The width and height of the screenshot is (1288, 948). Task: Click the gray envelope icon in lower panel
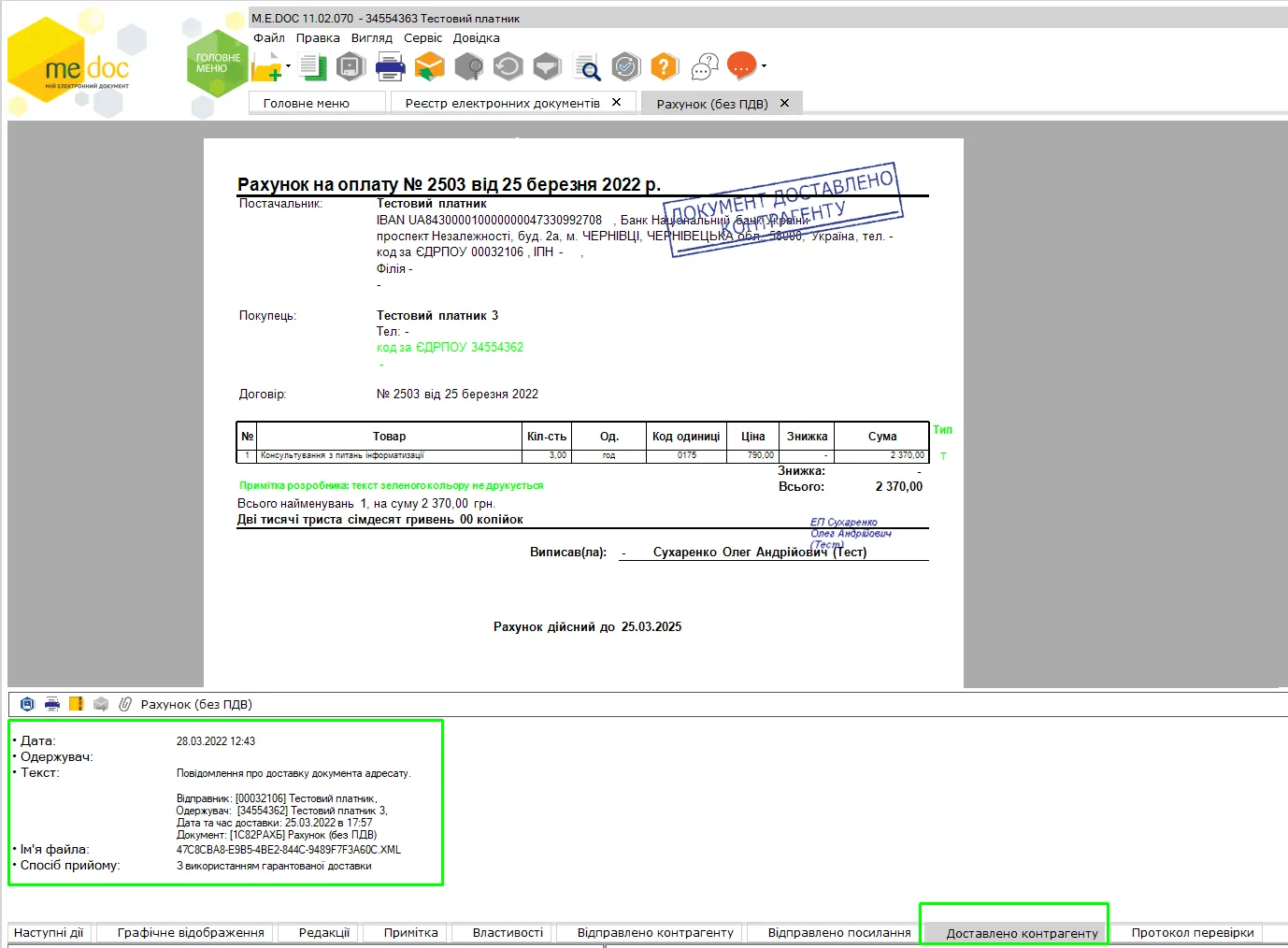(x=101, y=704)
